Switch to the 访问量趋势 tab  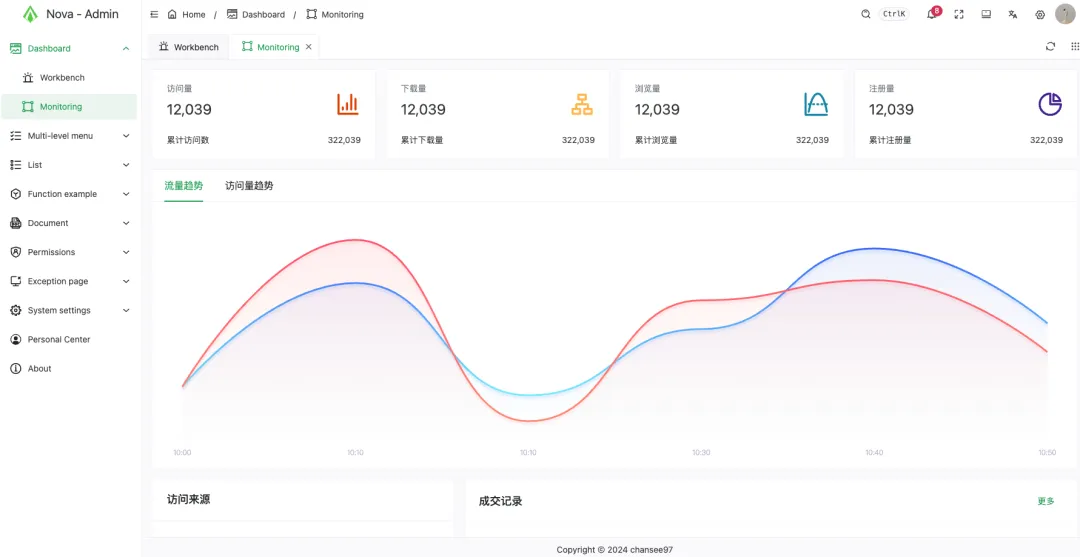click(249, 186)
